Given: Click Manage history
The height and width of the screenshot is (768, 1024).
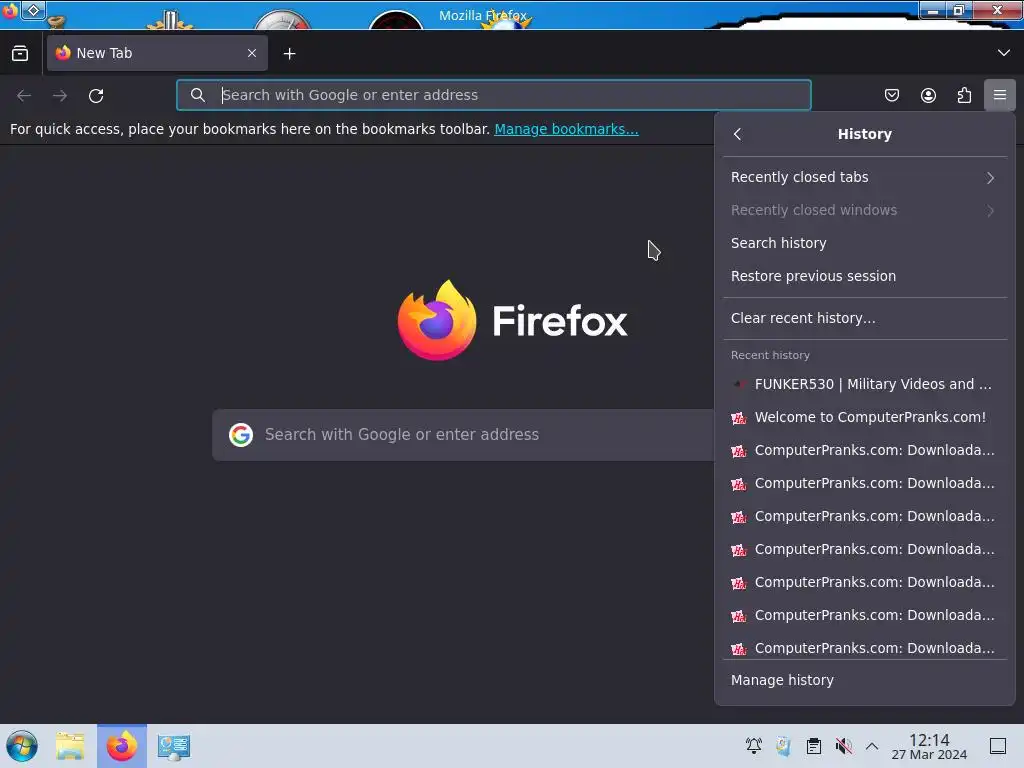Looking at the screenshot, I should (865, 680).
